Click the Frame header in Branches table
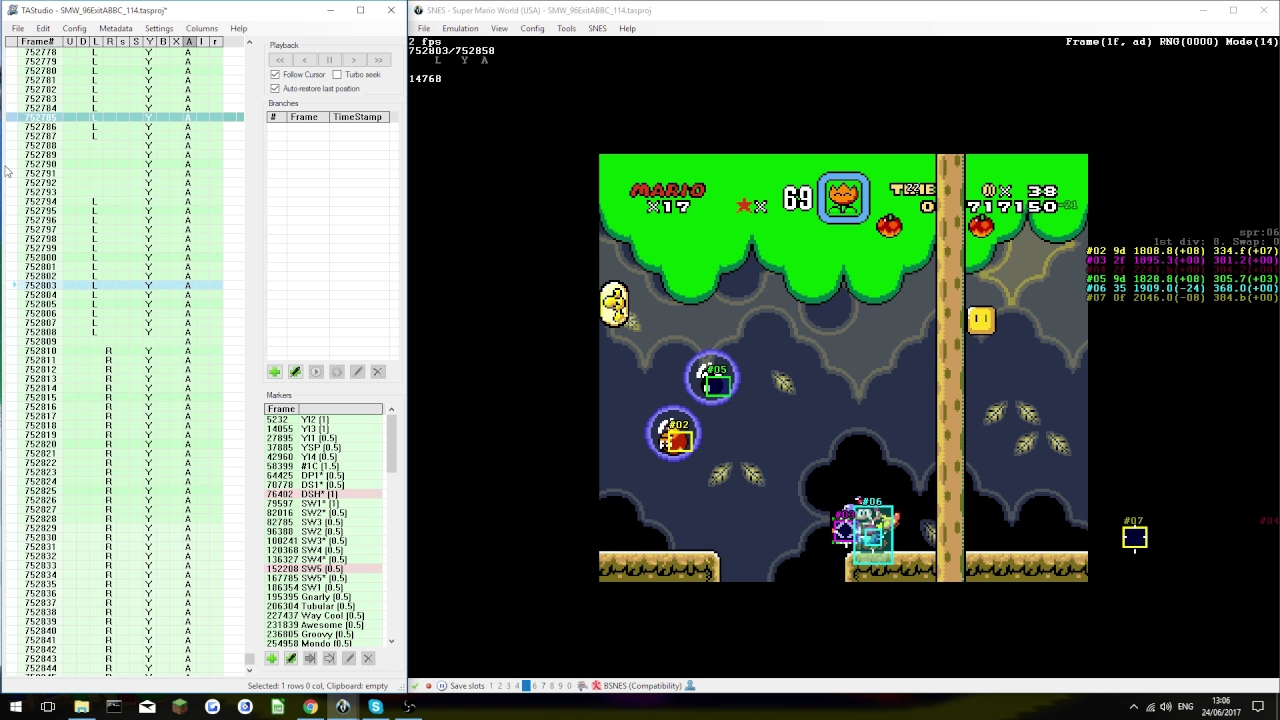Screen dimensions: 1280x720 pyautogui.click(x=304, y=117)
